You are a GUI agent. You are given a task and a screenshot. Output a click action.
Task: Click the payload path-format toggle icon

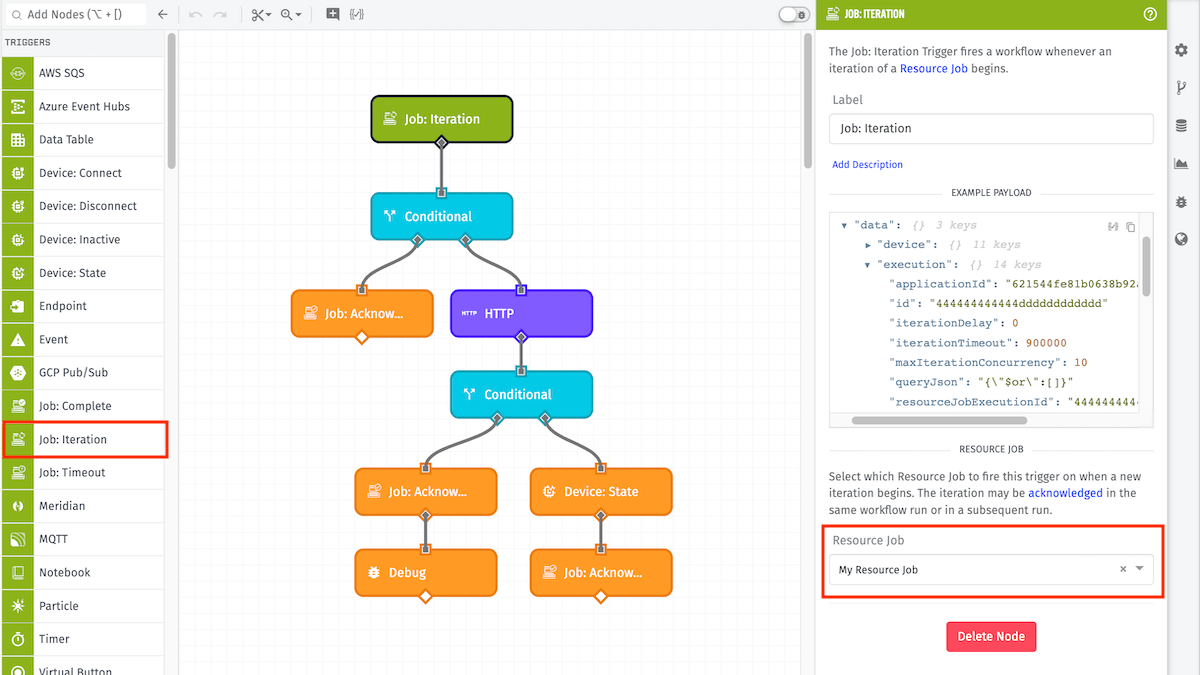(1113, 227)
